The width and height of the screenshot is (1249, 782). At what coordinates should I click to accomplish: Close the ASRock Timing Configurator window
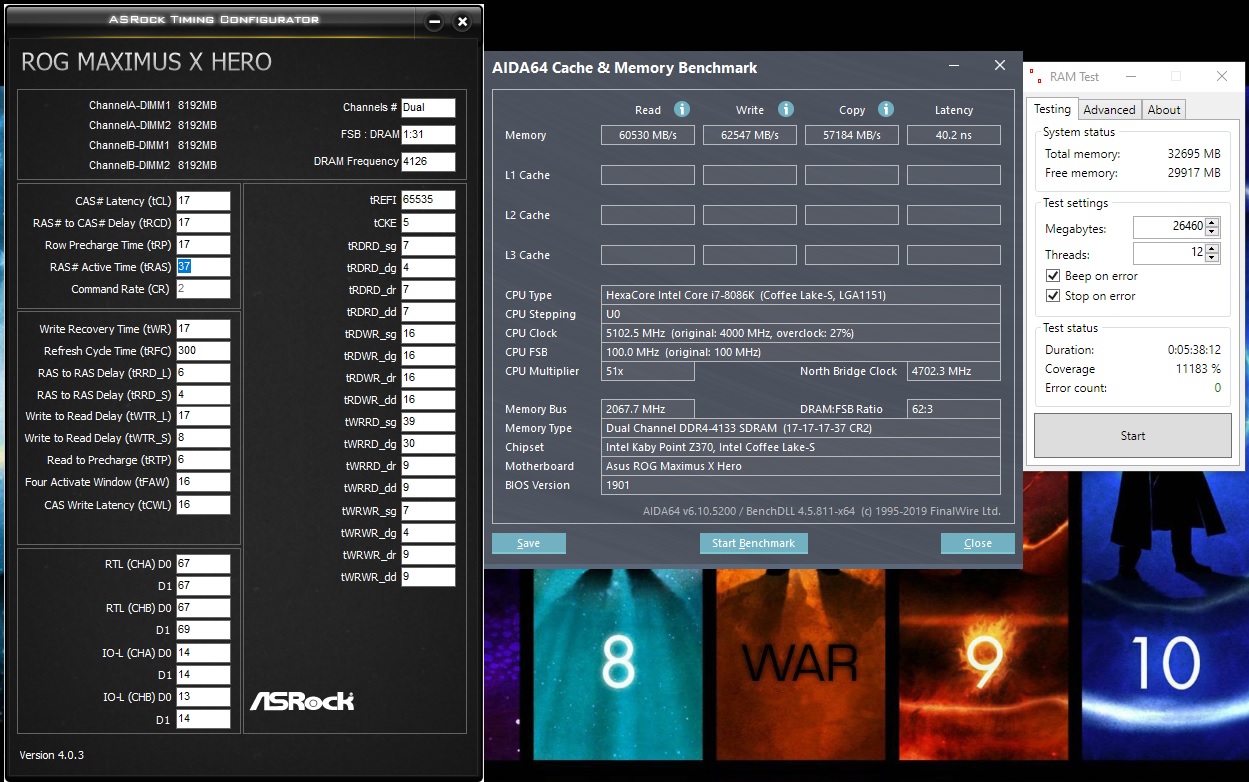(x=462, y=22)
